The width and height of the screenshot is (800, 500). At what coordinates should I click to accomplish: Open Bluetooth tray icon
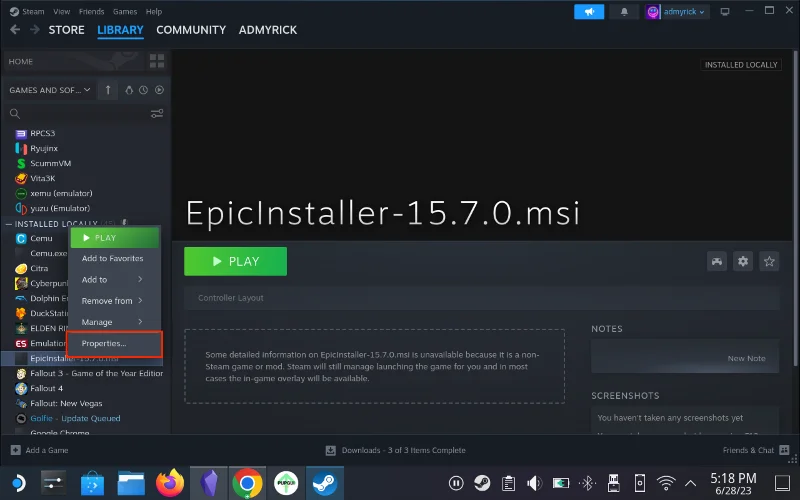click(x=587, y=483)
